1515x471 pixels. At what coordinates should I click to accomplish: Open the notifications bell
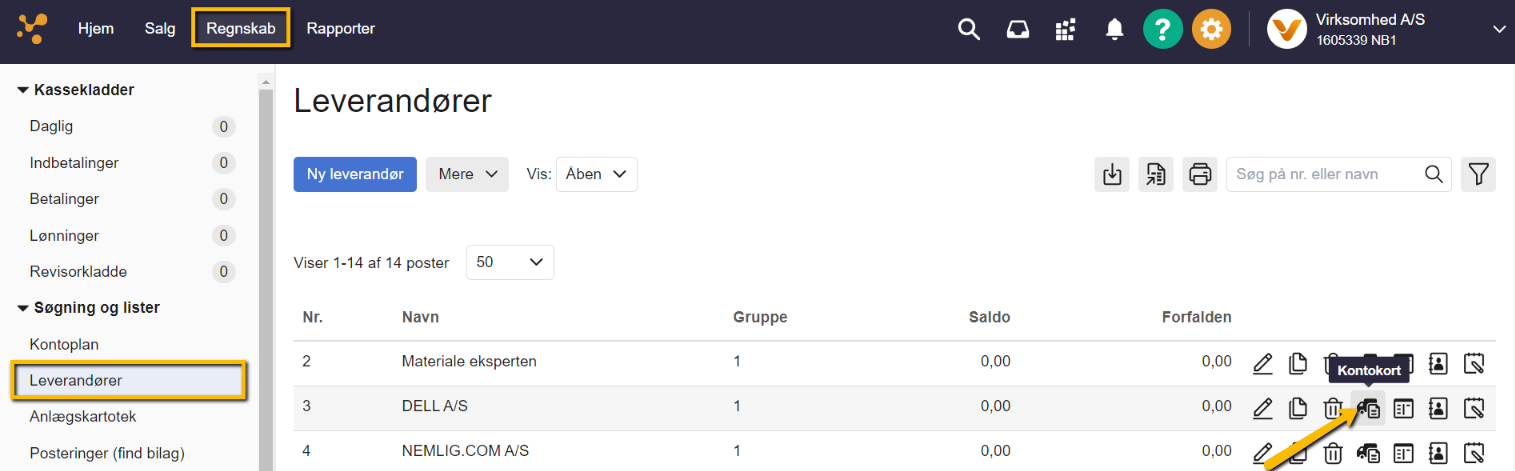(1114, 30)
